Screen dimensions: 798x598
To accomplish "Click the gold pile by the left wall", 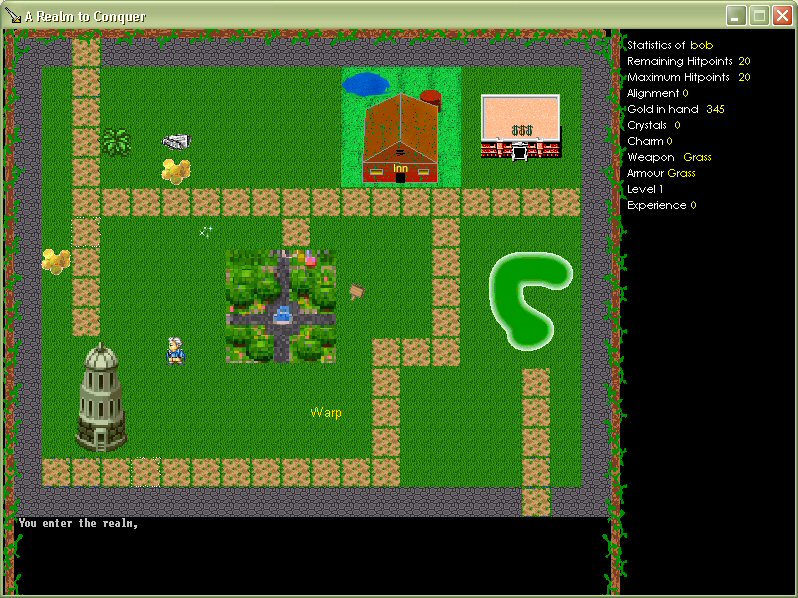I will (55, 261).
